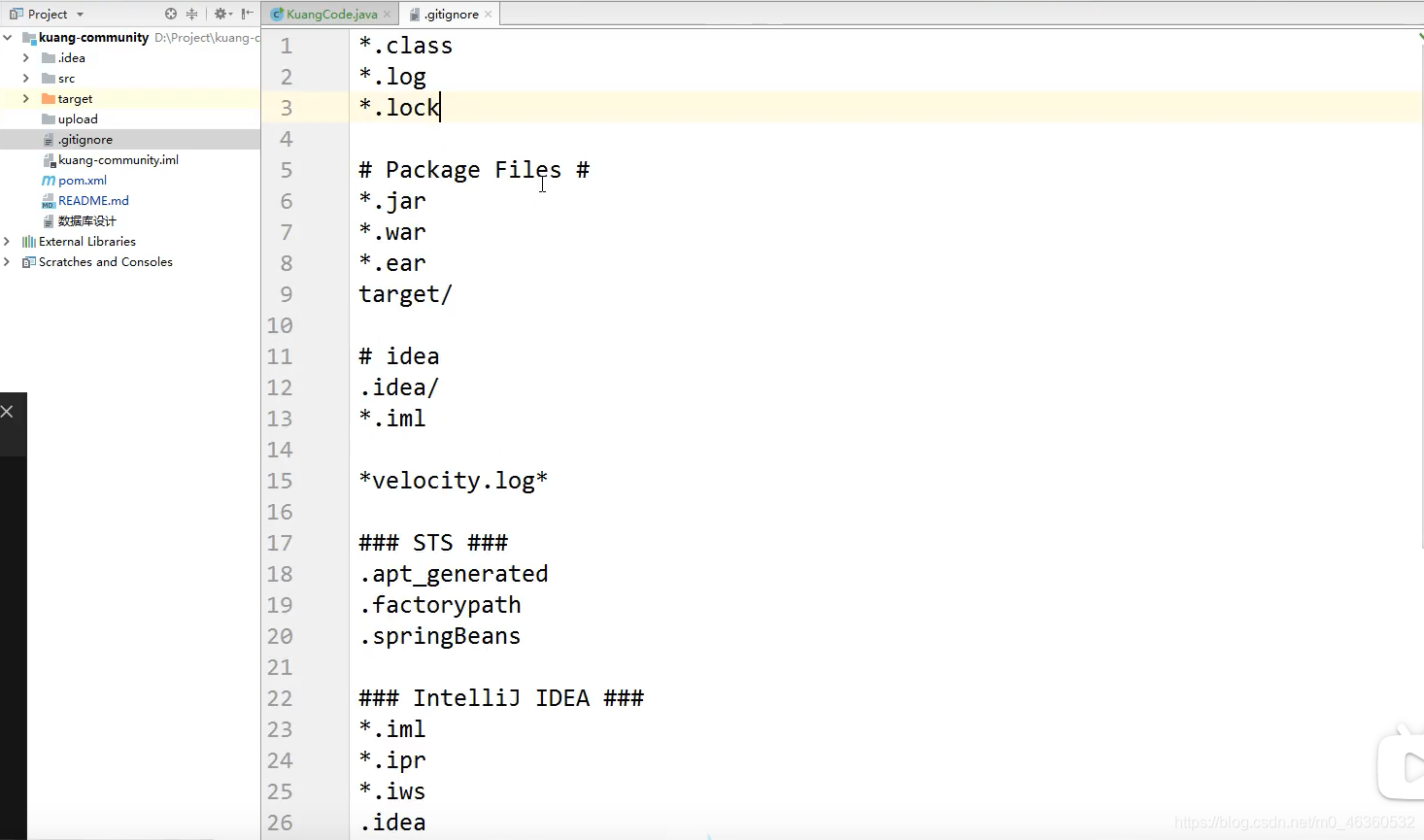Open pom.xml in the project tree
Viewport: 1424px width, 840px height.
(x=83, y=181)
